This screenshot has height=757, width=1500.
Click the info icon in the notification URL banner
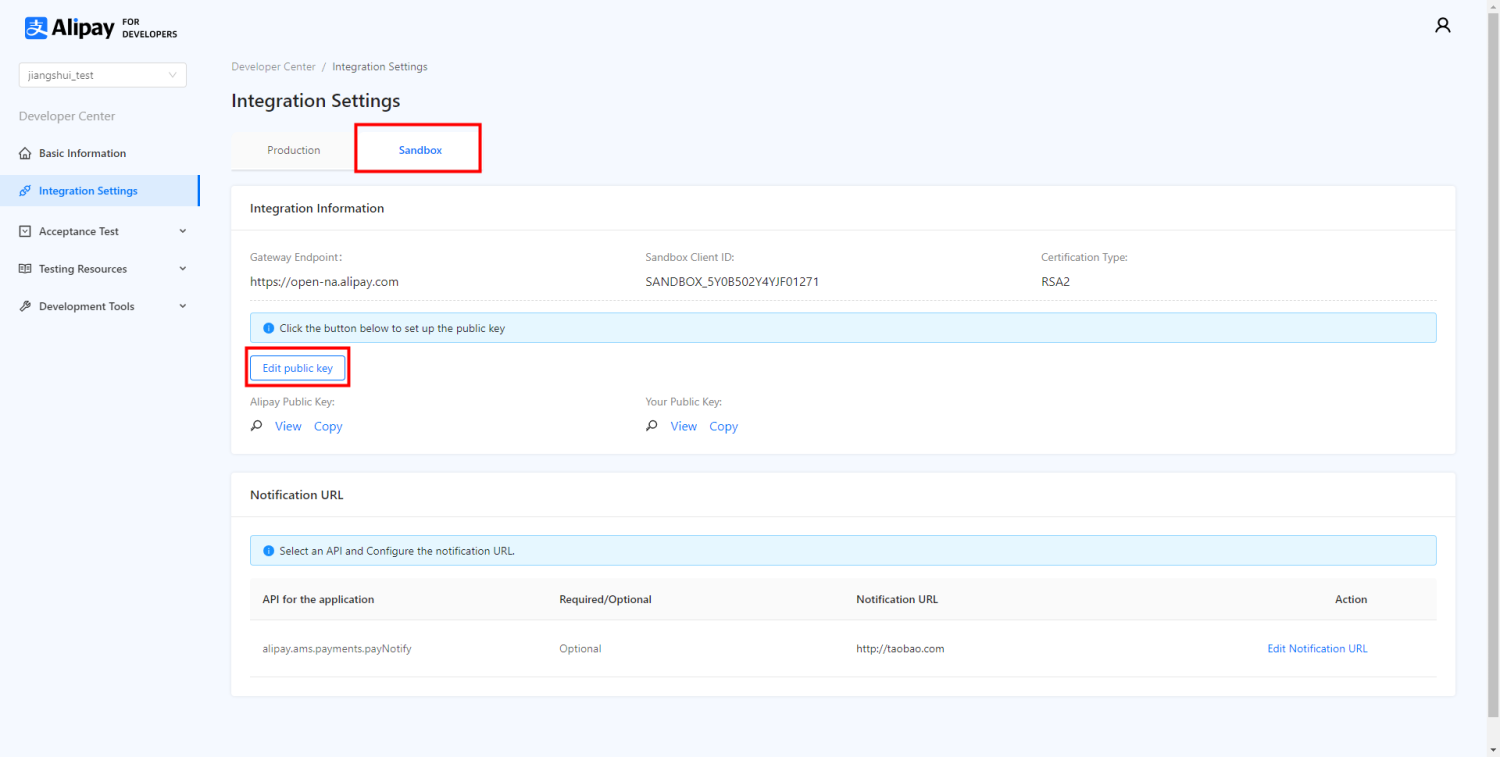pos(266,550)
